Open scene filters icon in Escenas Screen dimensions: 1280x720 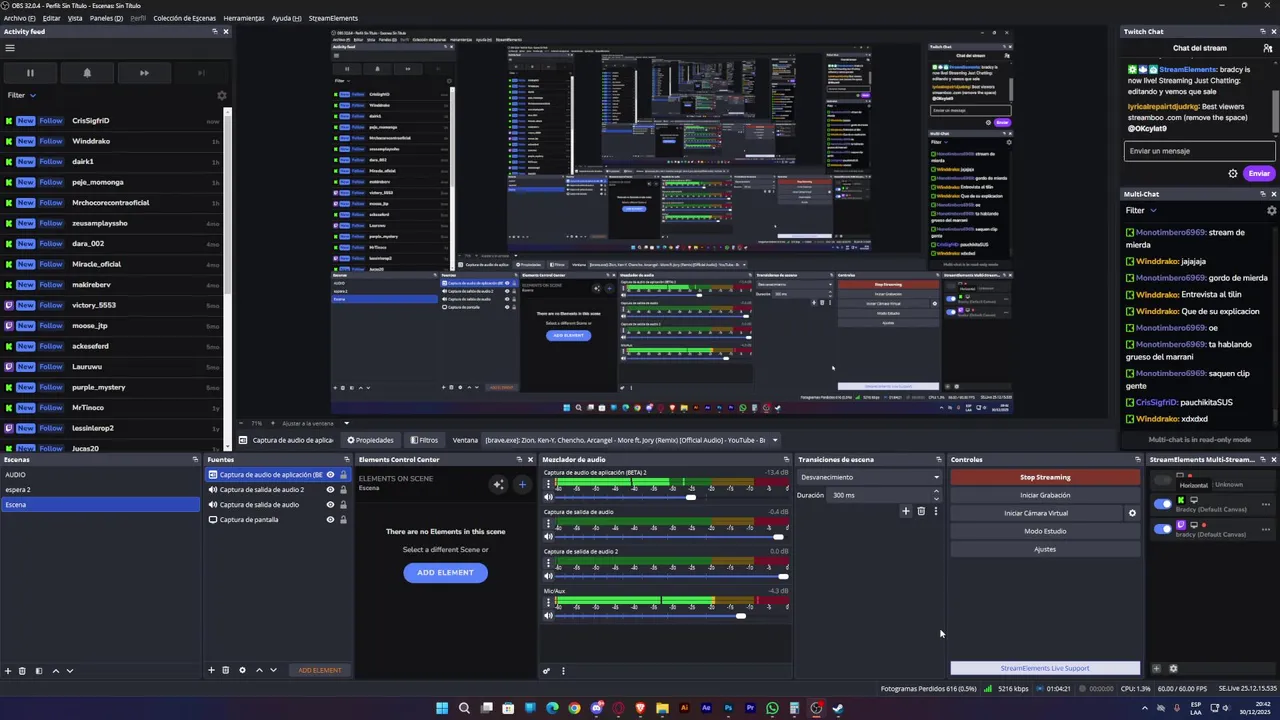click(39, 671)
